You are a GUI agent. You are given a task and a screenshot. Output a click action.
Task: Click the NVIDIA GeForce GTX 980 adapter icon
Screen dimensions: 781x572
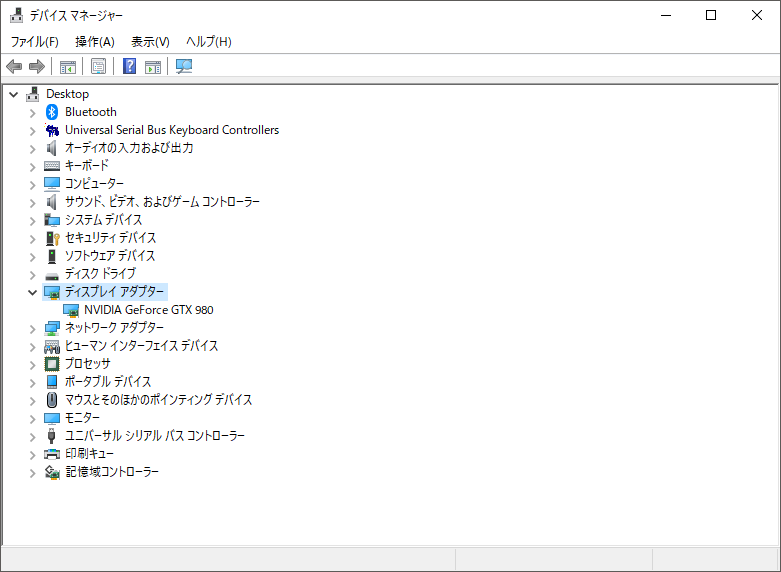[71, 310]
